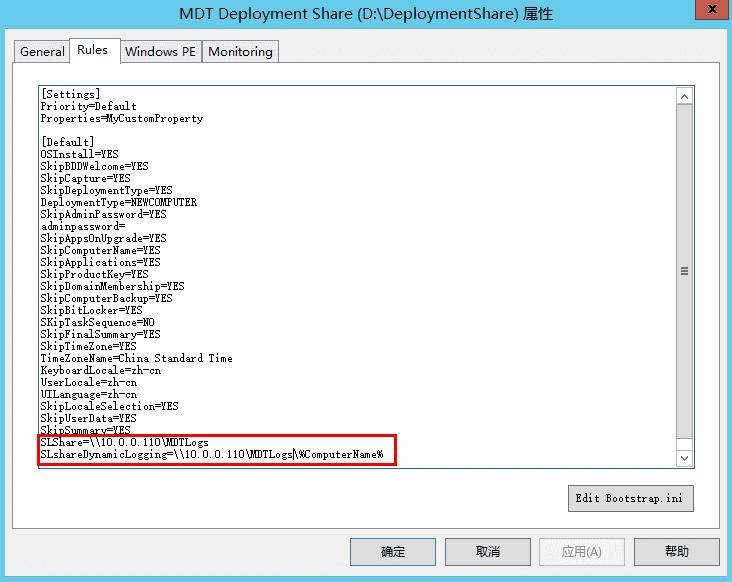Click the SLshareDynamicLogging line

pos(212,455)
